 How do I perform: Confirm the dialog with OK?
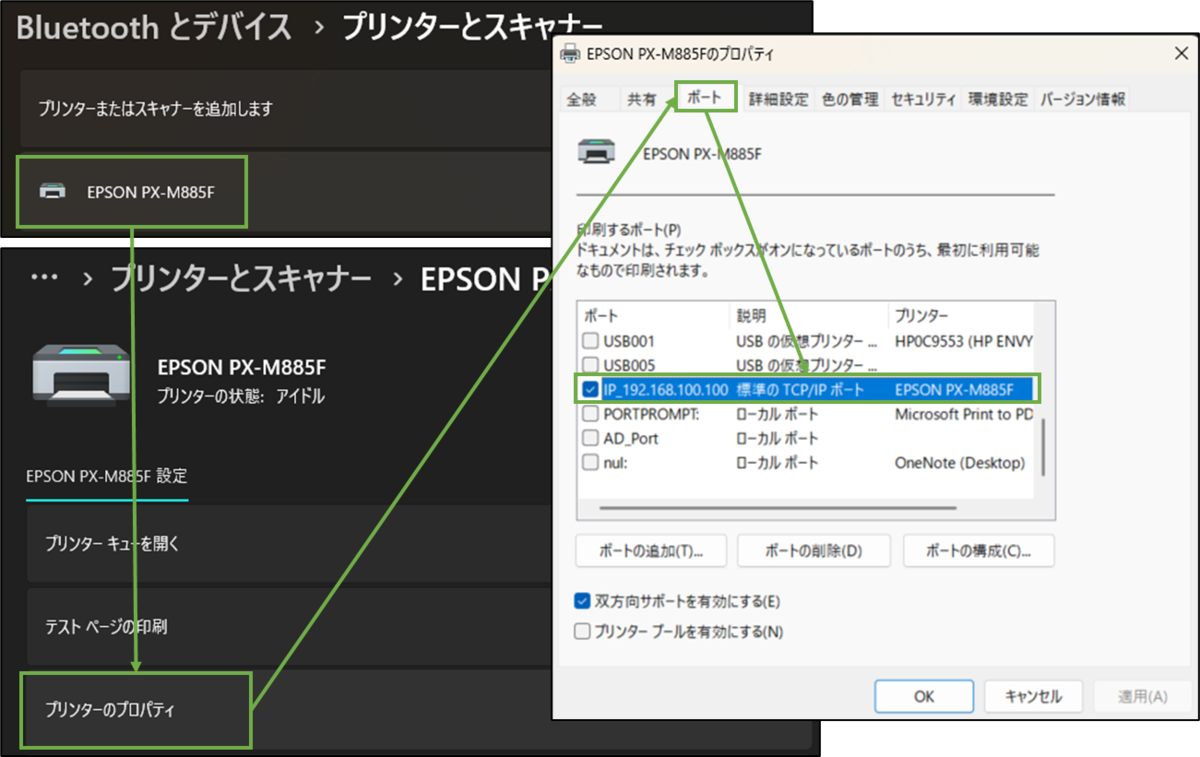(x=924, y=696)
